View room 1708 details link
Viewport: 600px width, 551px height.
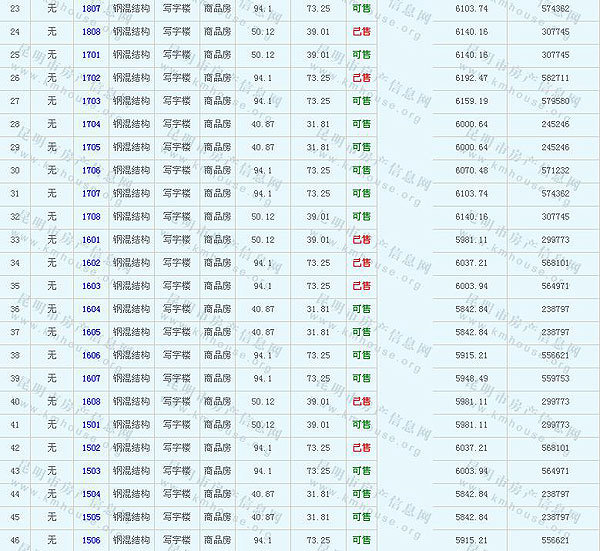pos(91,216)
